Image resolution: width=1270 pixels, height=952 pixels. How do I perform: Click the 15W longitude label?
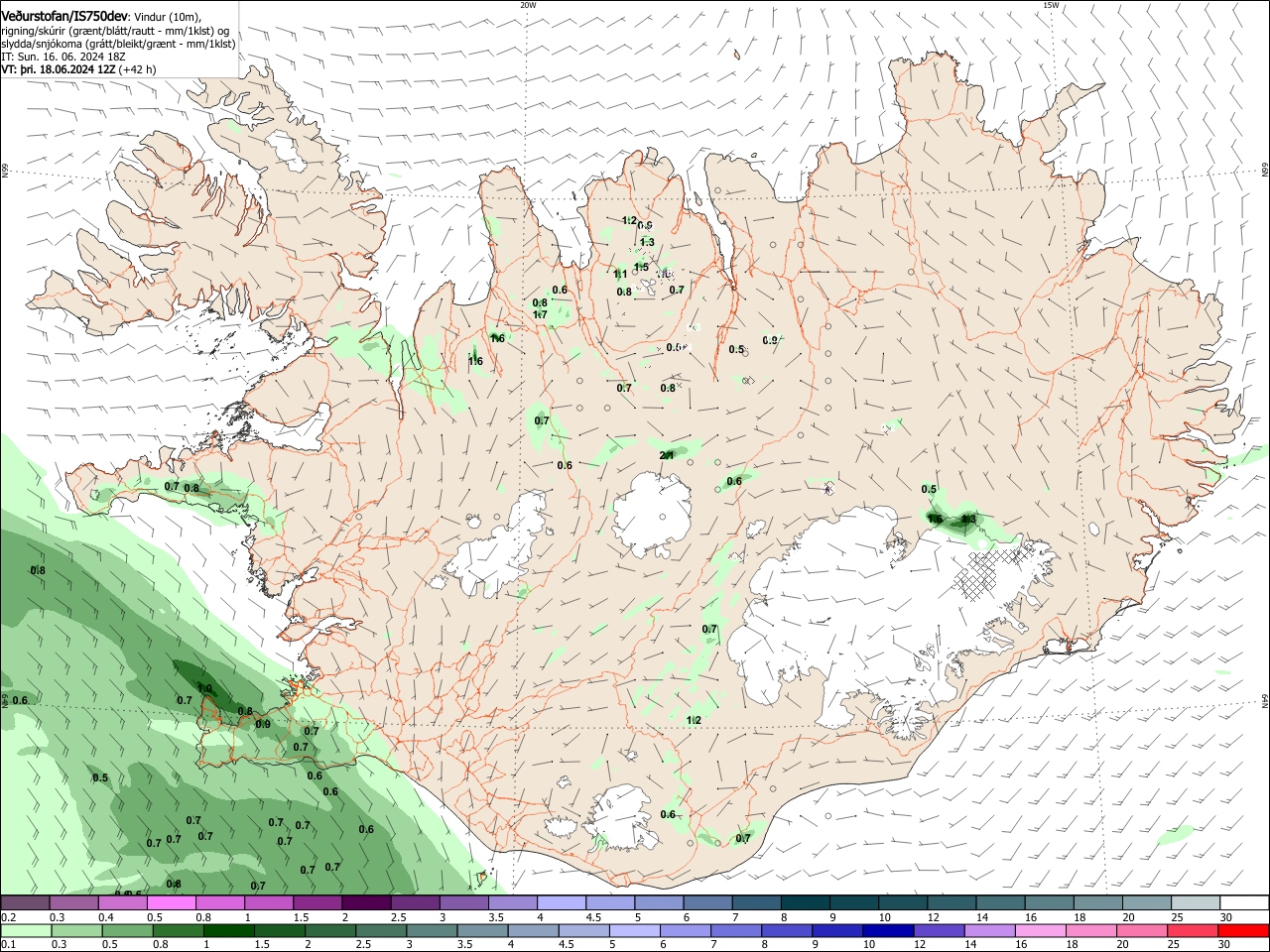1051,5
